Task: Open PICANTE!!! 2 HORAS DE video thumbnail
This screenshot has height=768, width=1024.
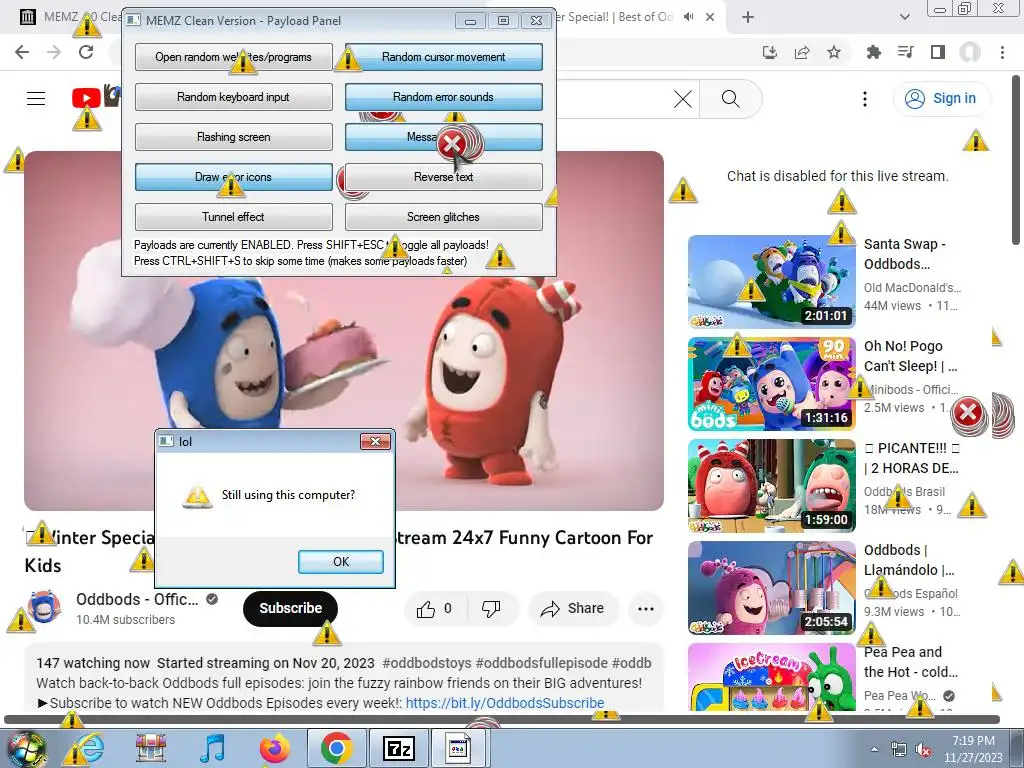Action: [x=772, y=486]
